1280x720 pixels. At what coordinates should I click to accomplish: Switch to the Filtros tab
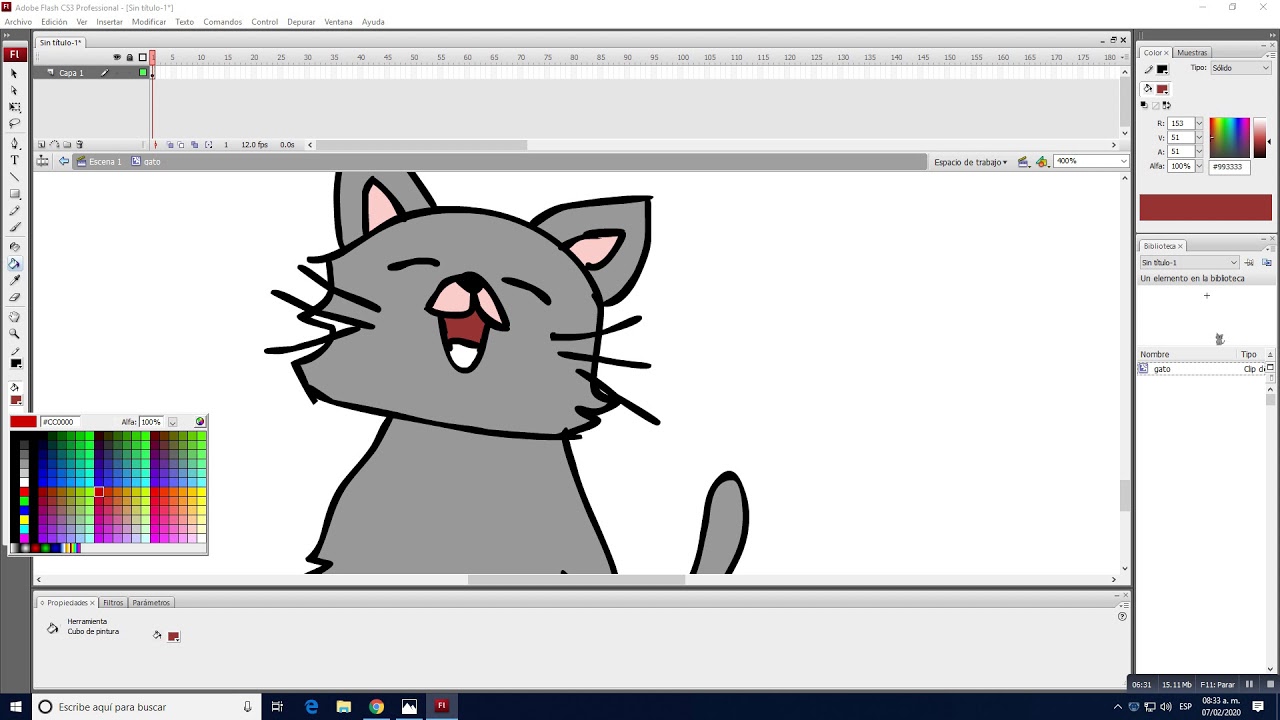pos(113,603)
